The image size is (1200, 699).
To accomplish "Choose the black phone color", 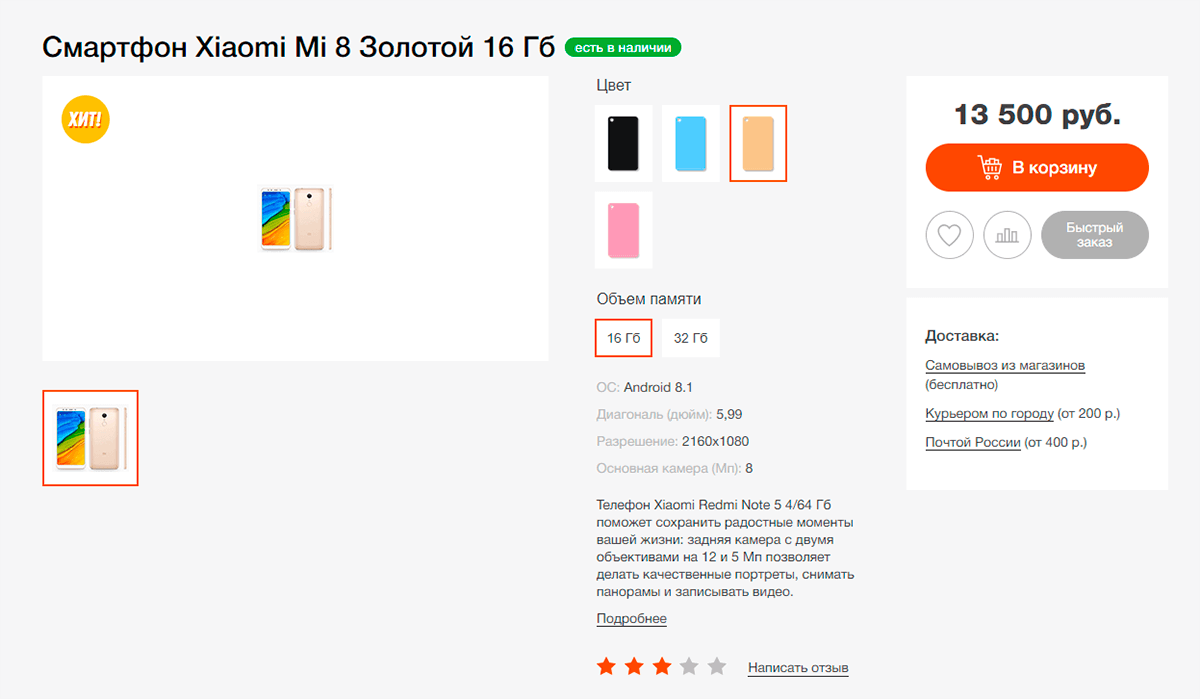I will (623, 144).
